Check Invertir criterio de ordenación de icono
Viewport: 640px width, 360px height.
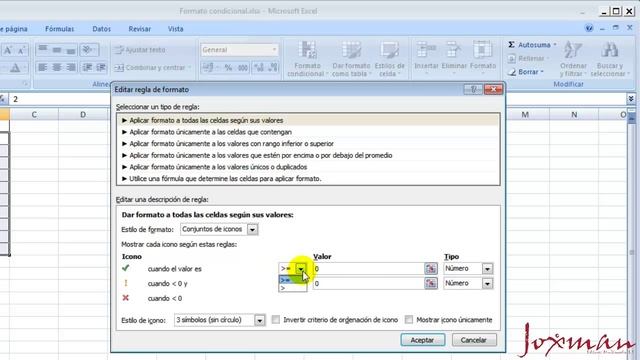pyautogui.click(x=276, y=320)
